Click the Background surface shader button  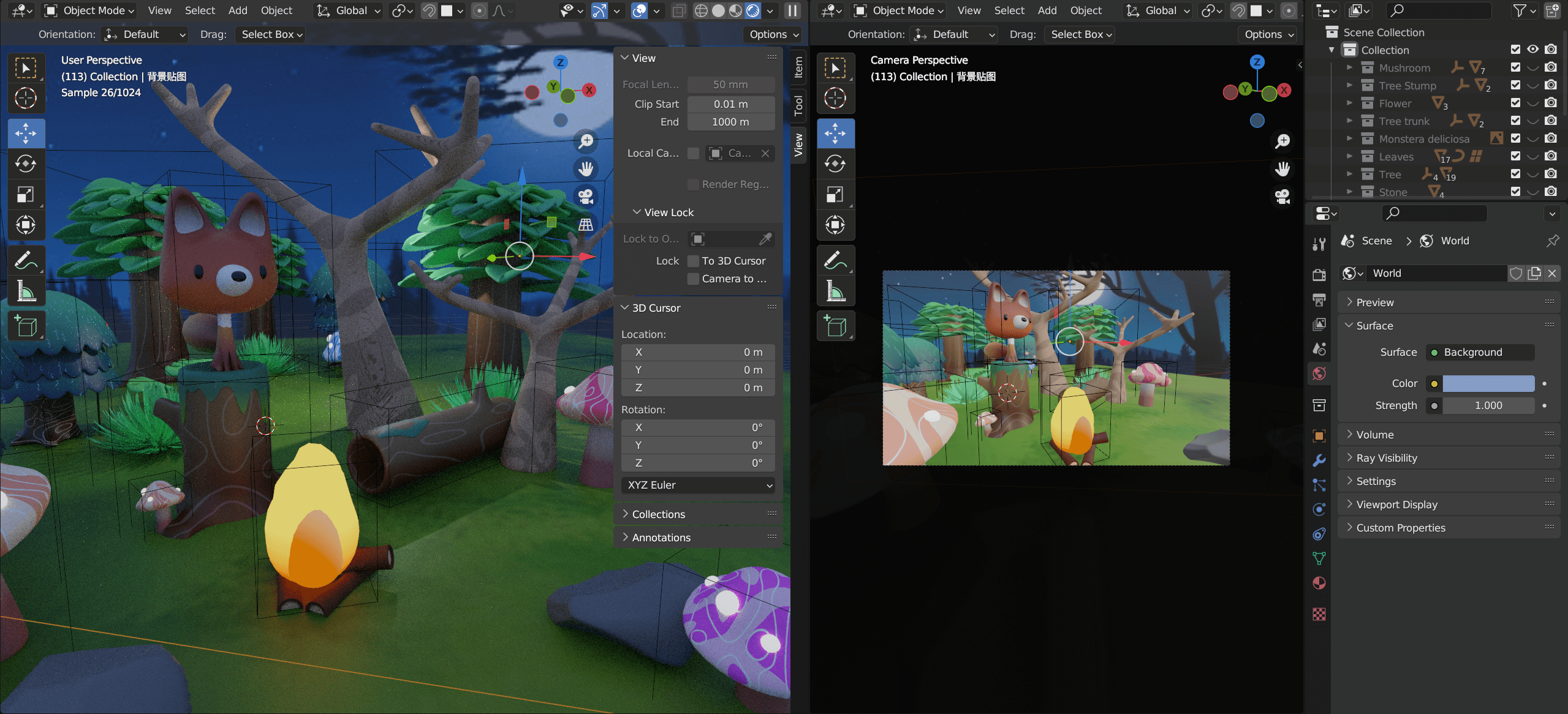coord(1480,352)
